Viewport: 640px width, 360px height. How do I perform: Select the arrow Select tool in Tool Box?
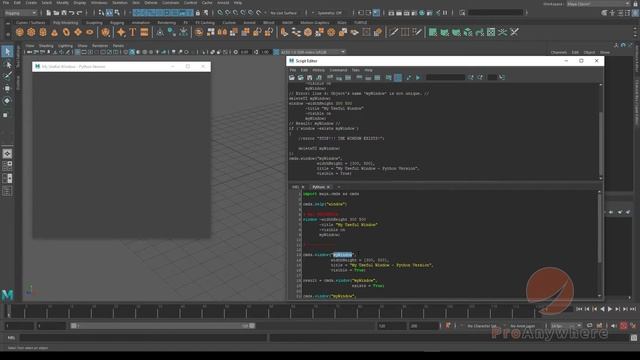[x=7, y=51]
